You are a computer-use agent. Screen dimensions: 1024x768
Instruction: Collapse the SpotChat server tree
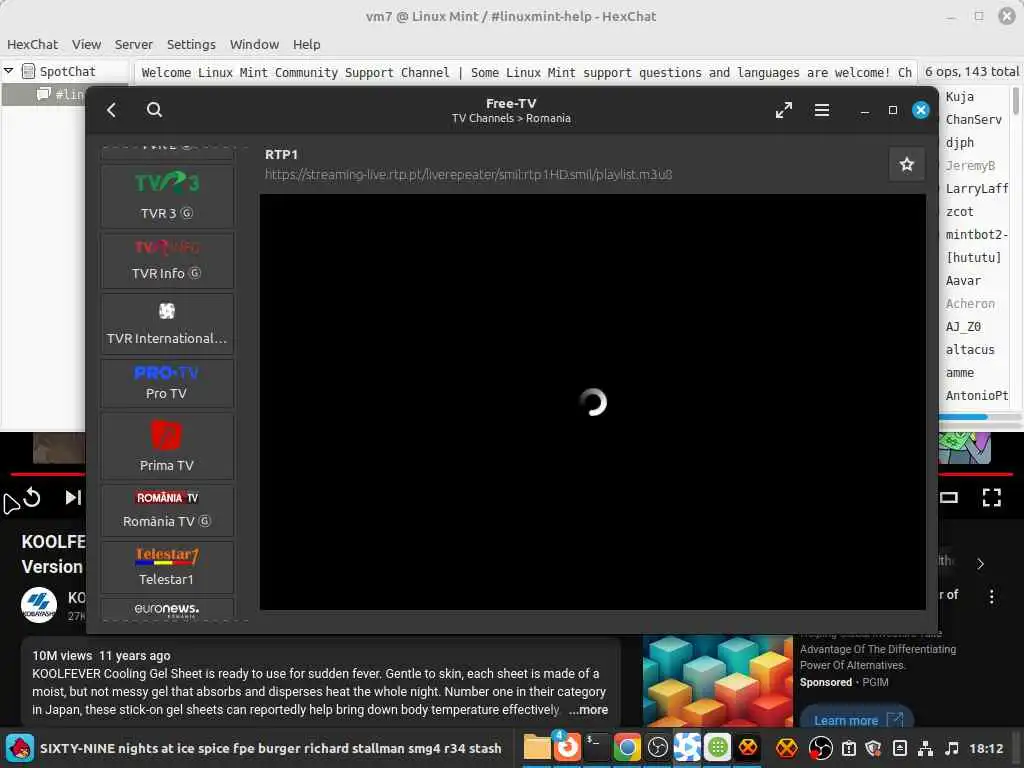8,71
